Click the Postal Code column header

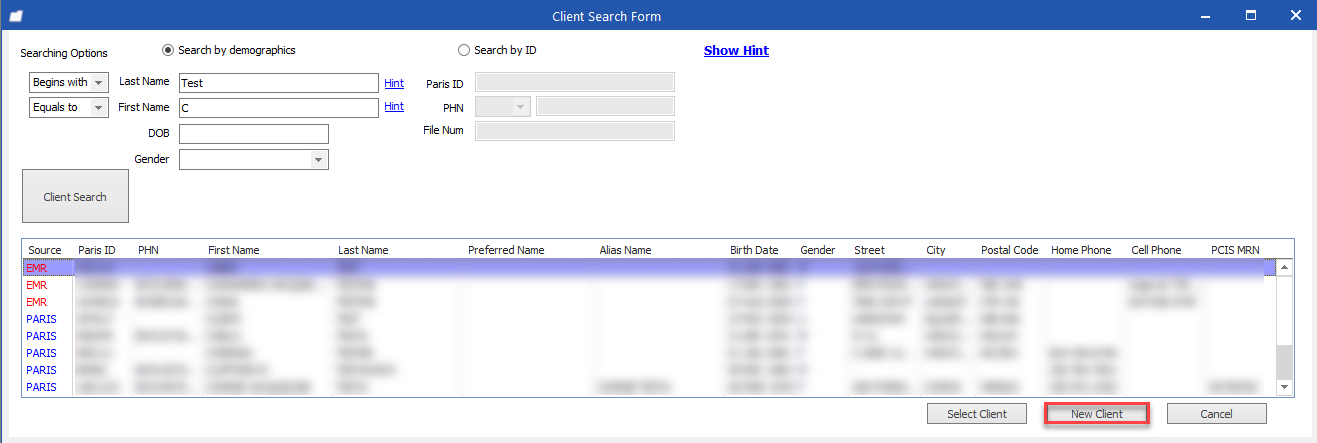(x=1010, y=250)
